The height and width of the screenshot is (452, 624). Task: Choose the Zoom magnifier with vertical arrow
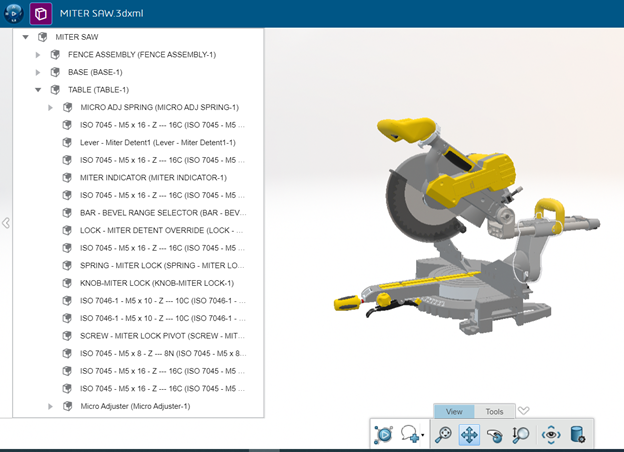(520, 434)
